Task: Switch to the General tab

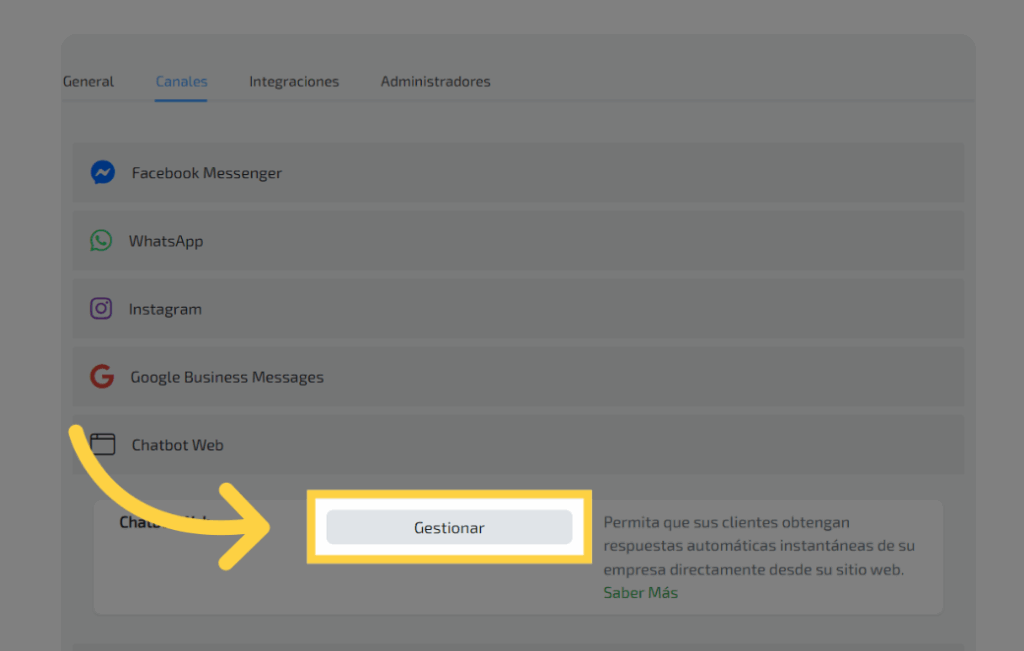Action: (x=88, y=82)
